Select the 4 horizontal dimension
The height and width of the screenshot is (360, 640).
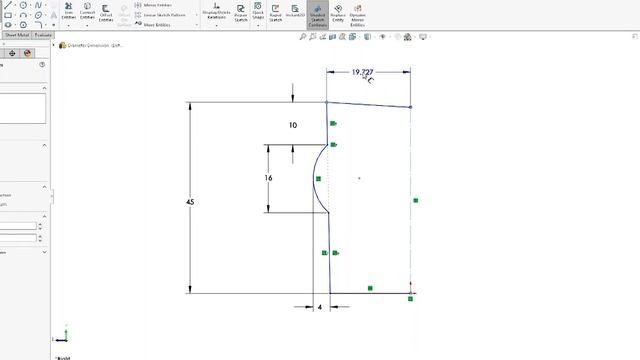click(x=320, y=307)
